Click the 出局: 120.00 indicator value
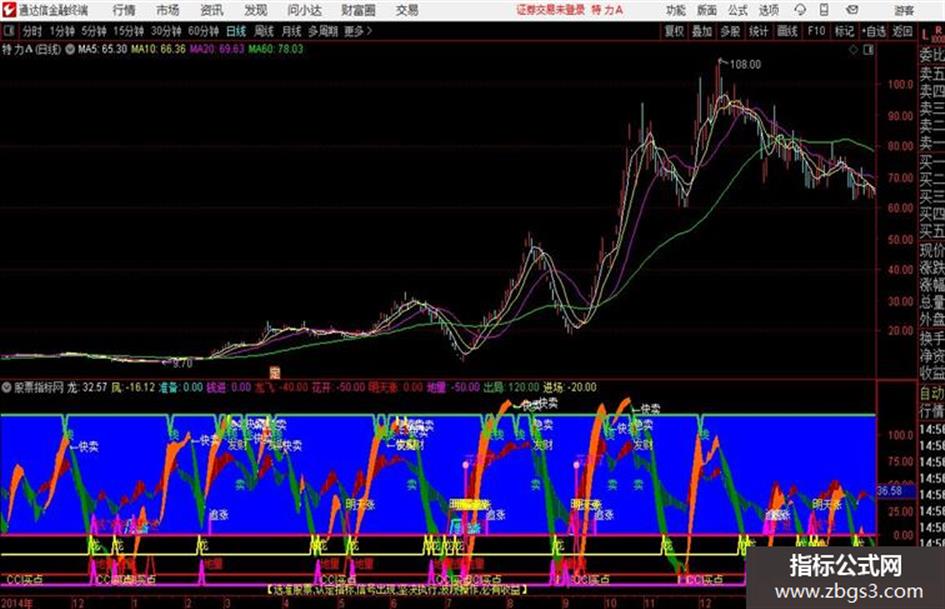 (x=511, y=387)
